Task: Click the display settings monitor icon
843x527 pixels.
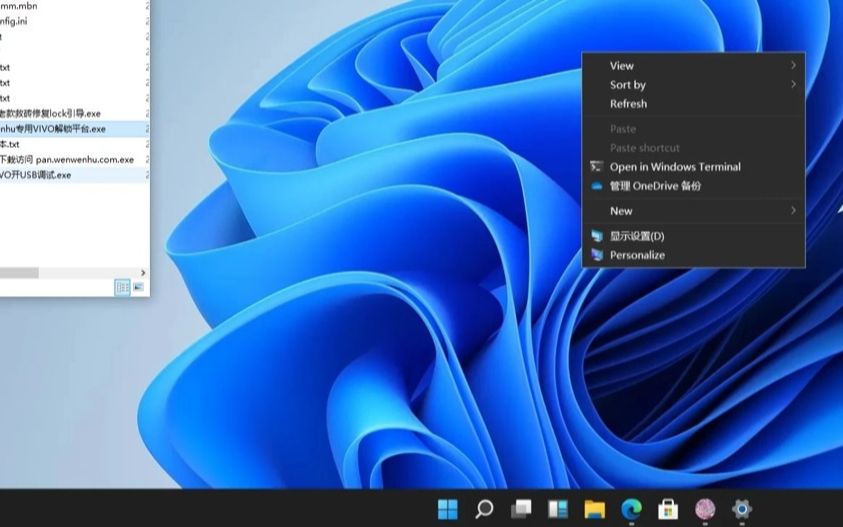Action: pos(597,236)
